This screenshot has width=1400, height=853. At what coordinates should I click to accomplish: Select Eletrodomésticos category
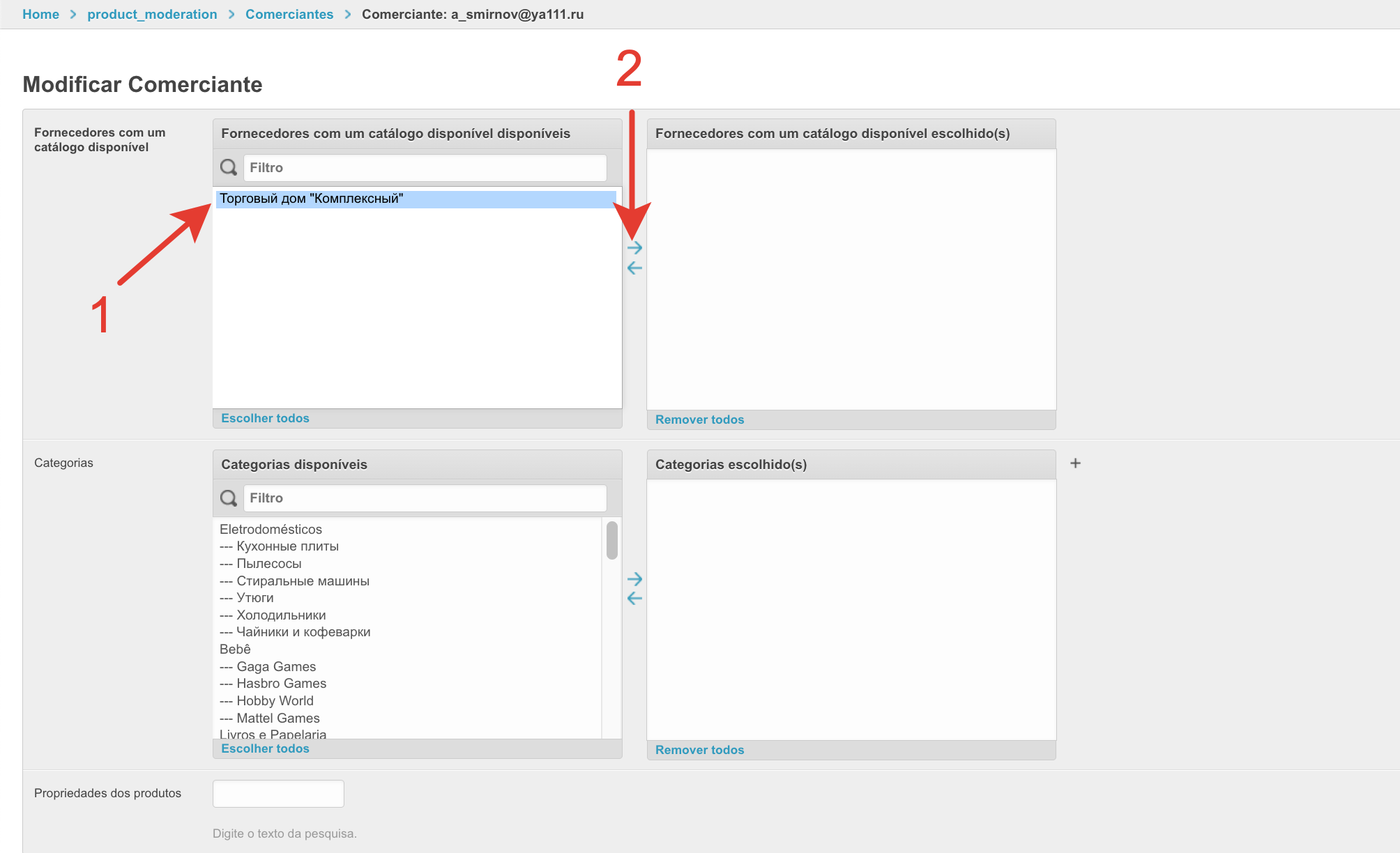click(271, 529)
